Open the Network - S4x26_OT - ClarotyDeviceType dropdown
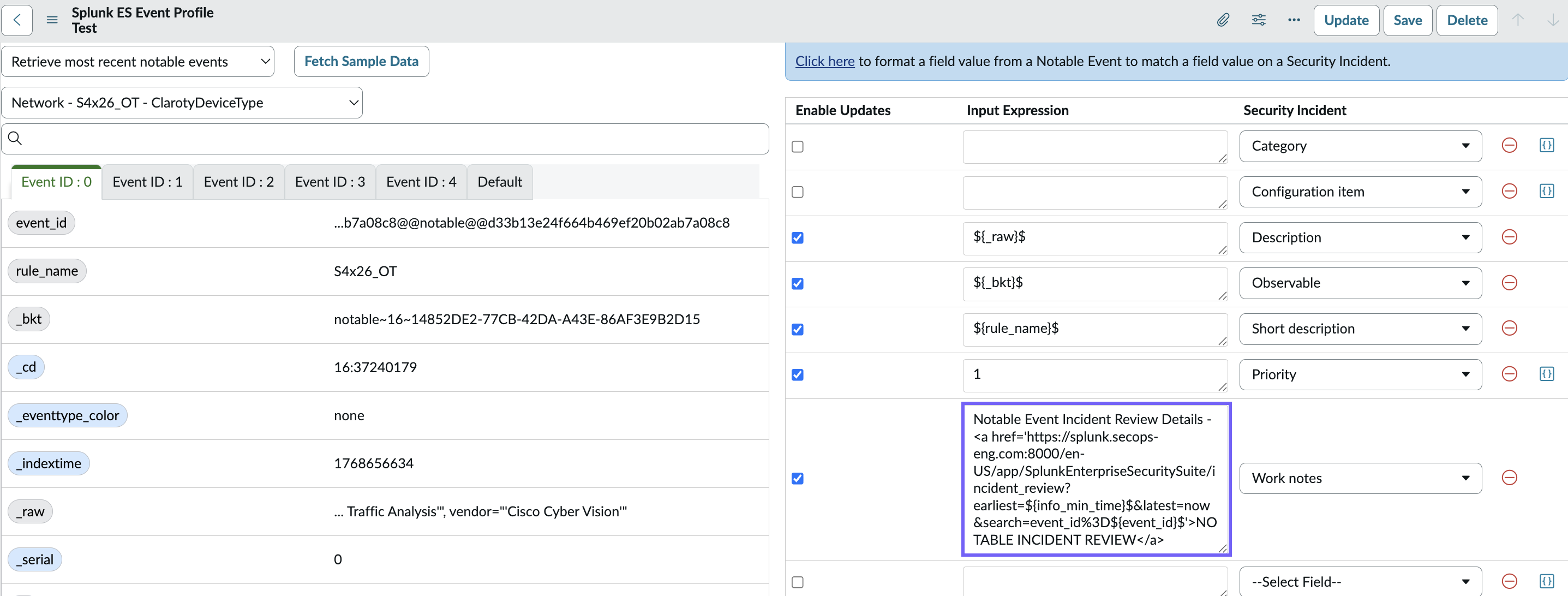 182,103
